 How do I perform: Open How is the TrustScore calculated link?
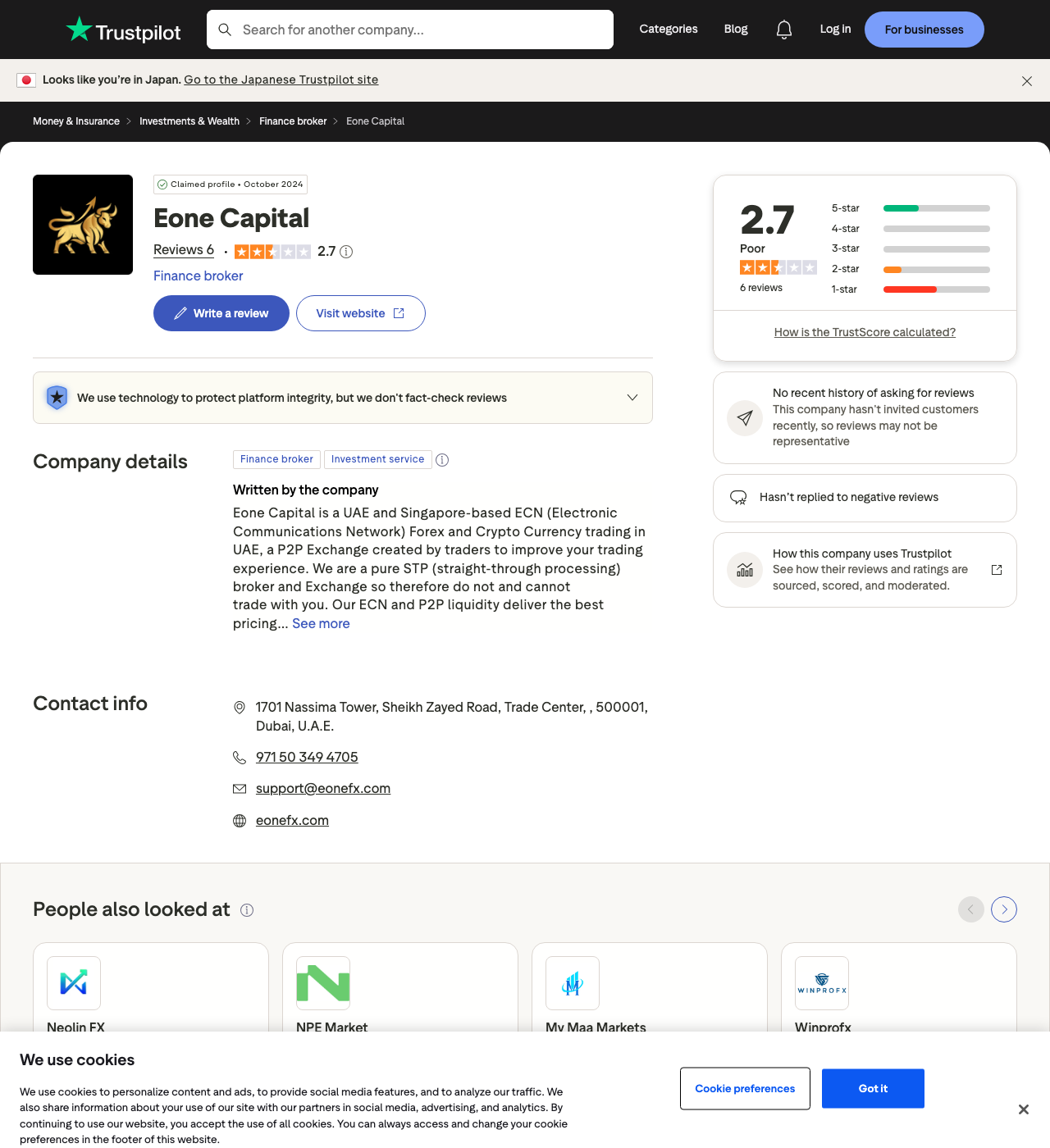click(x=865, y=332)
